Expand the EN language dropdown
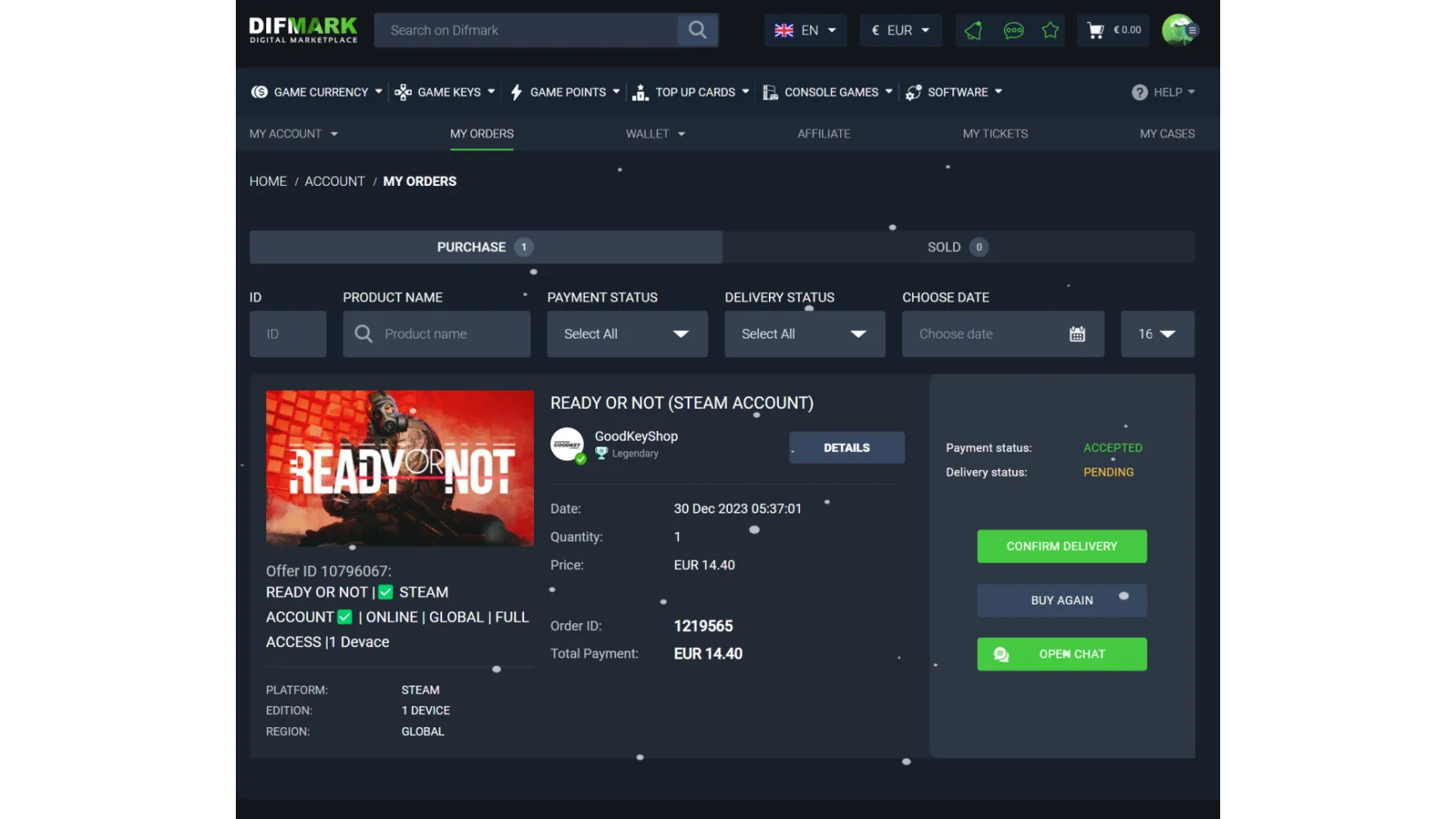 point(806,30)
